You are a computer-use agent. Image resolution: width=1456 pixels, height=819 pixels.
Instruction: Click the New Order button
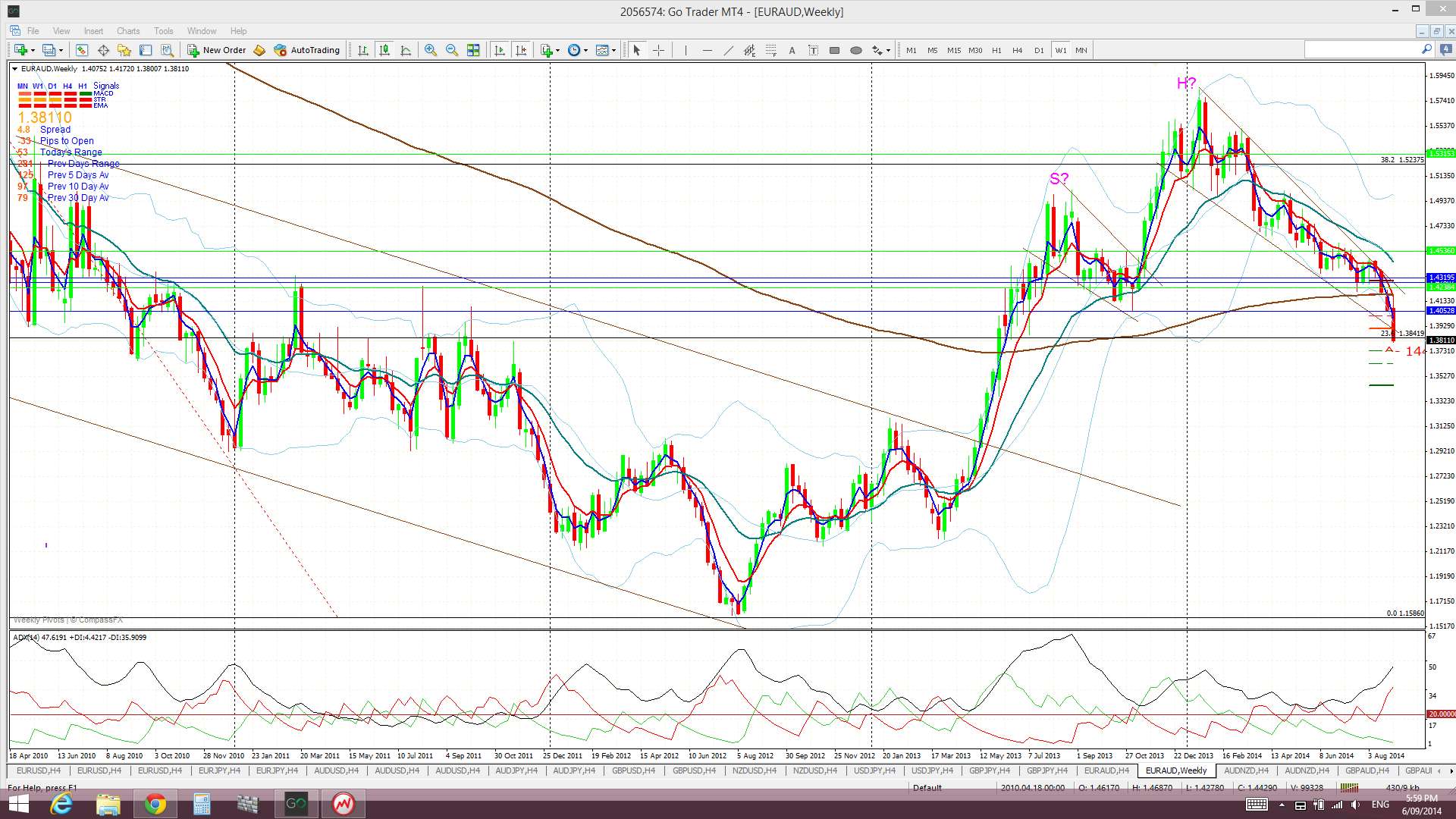pyautogui.click(x=217, y=50)
